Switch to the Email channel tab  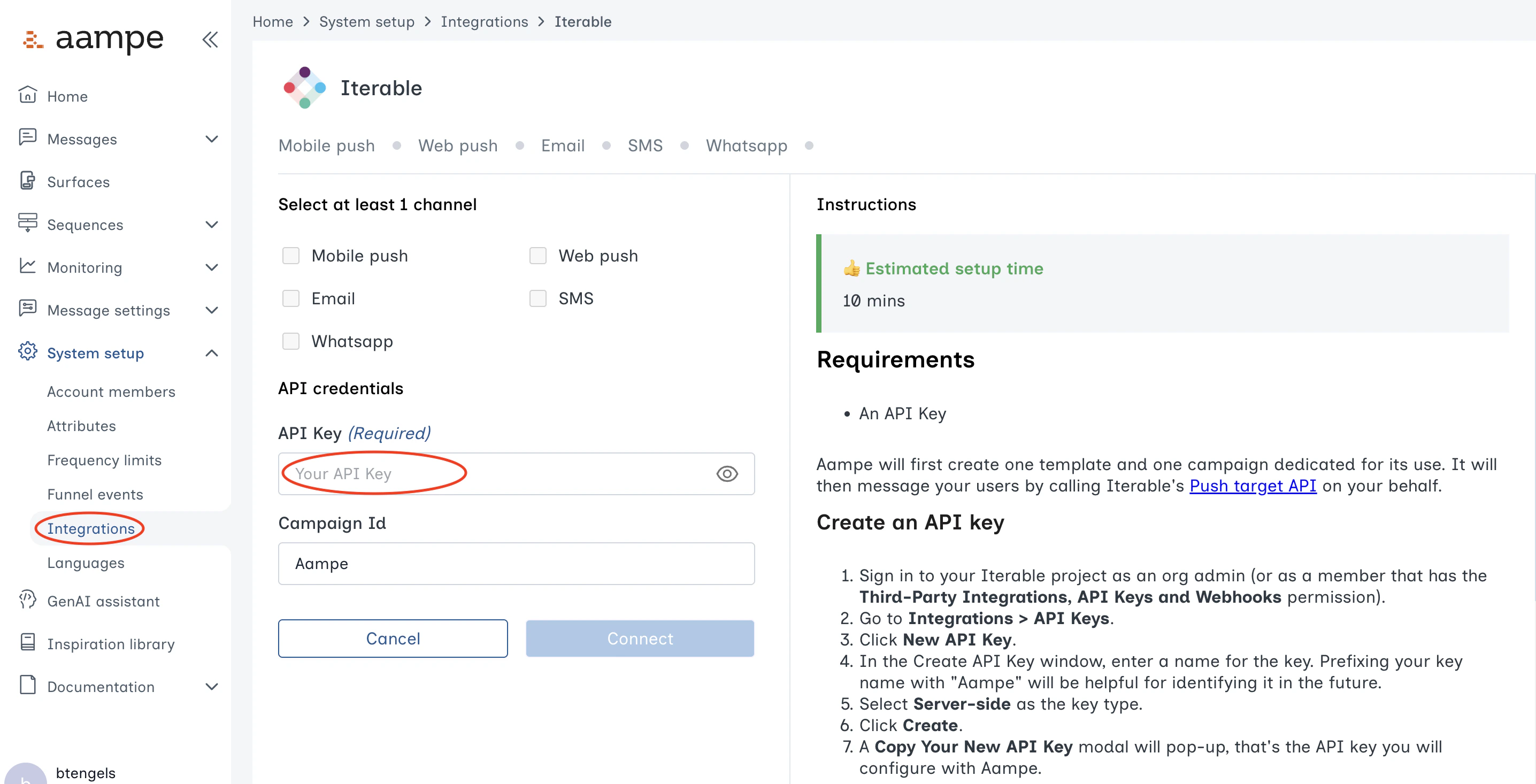(562, 145)
